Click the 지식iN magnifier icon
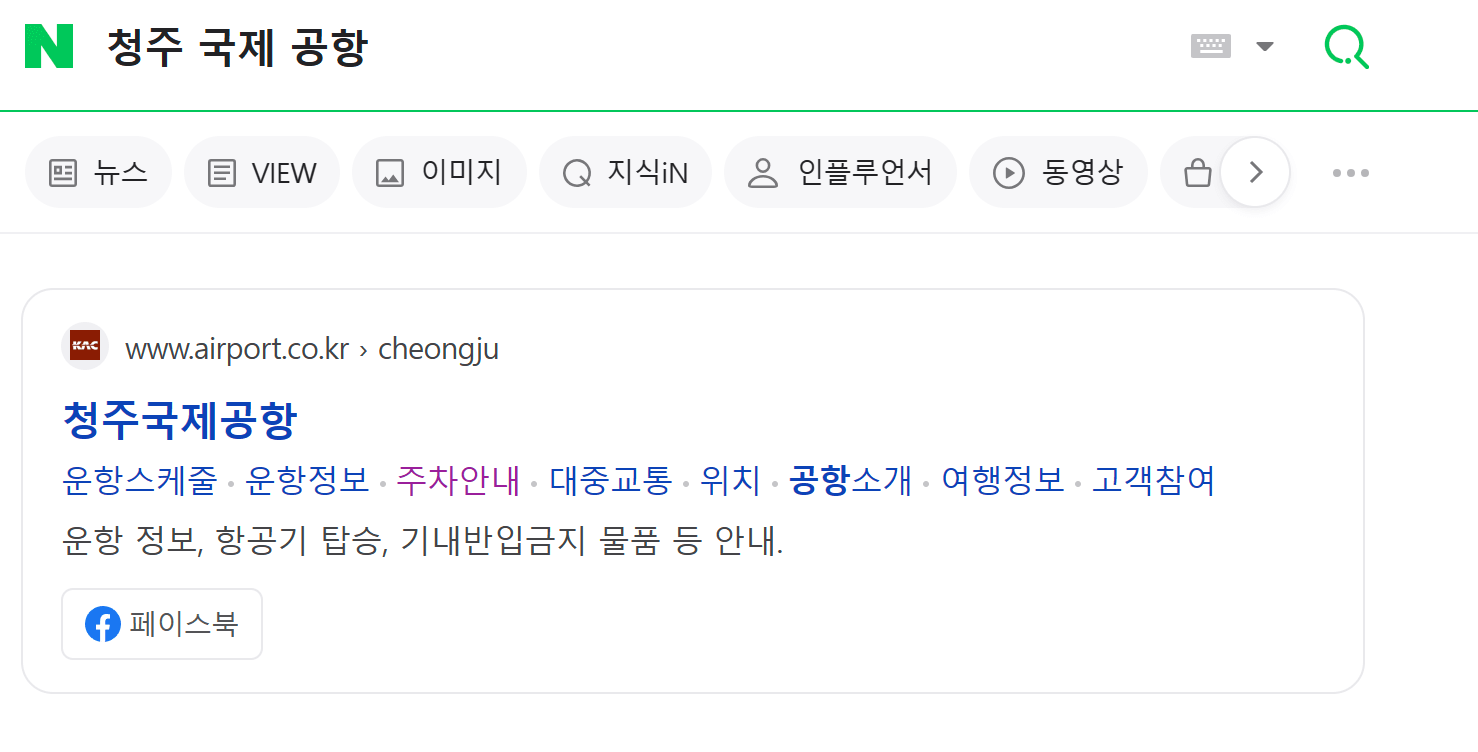 pyautogui.click(x=575, y=171)
